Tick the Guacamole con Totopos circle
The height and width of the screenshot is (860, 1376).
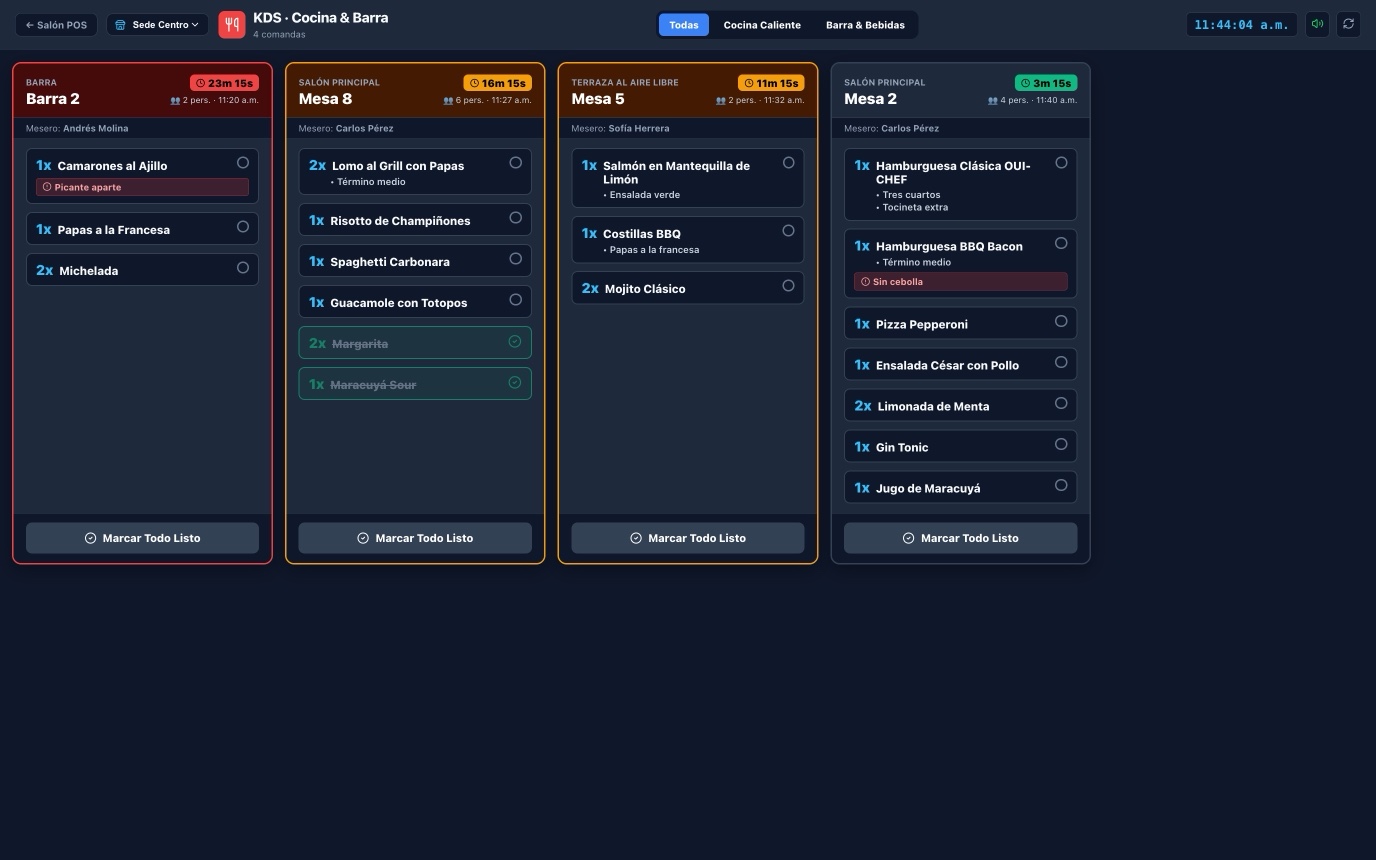[x=516, y=299]
